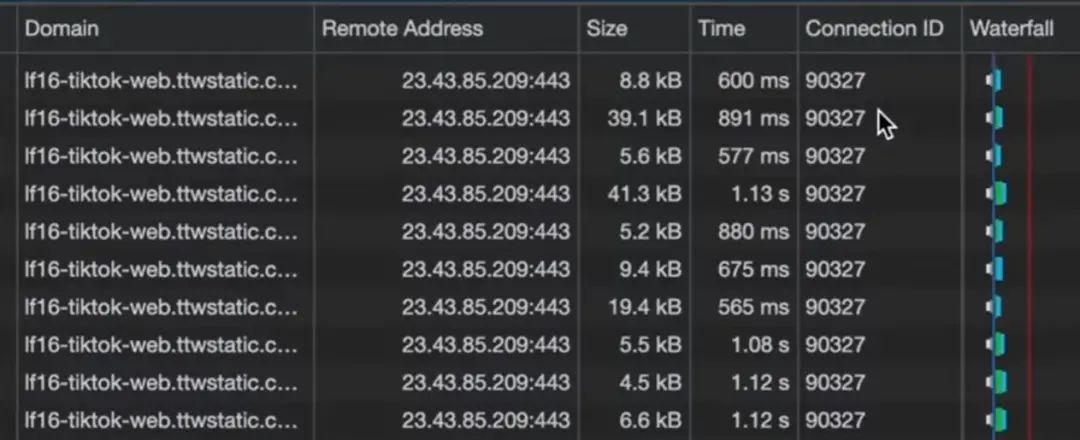Click waterfall bar of the 19.4 kB request
This screenshot has height=440, width=1080.
995,307
